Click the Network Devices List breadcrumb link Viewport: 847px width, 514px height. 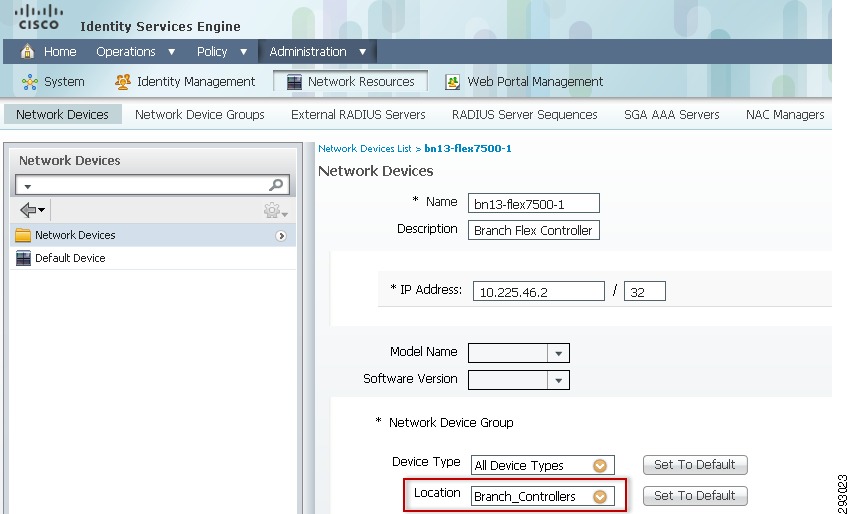coord(365,148)
